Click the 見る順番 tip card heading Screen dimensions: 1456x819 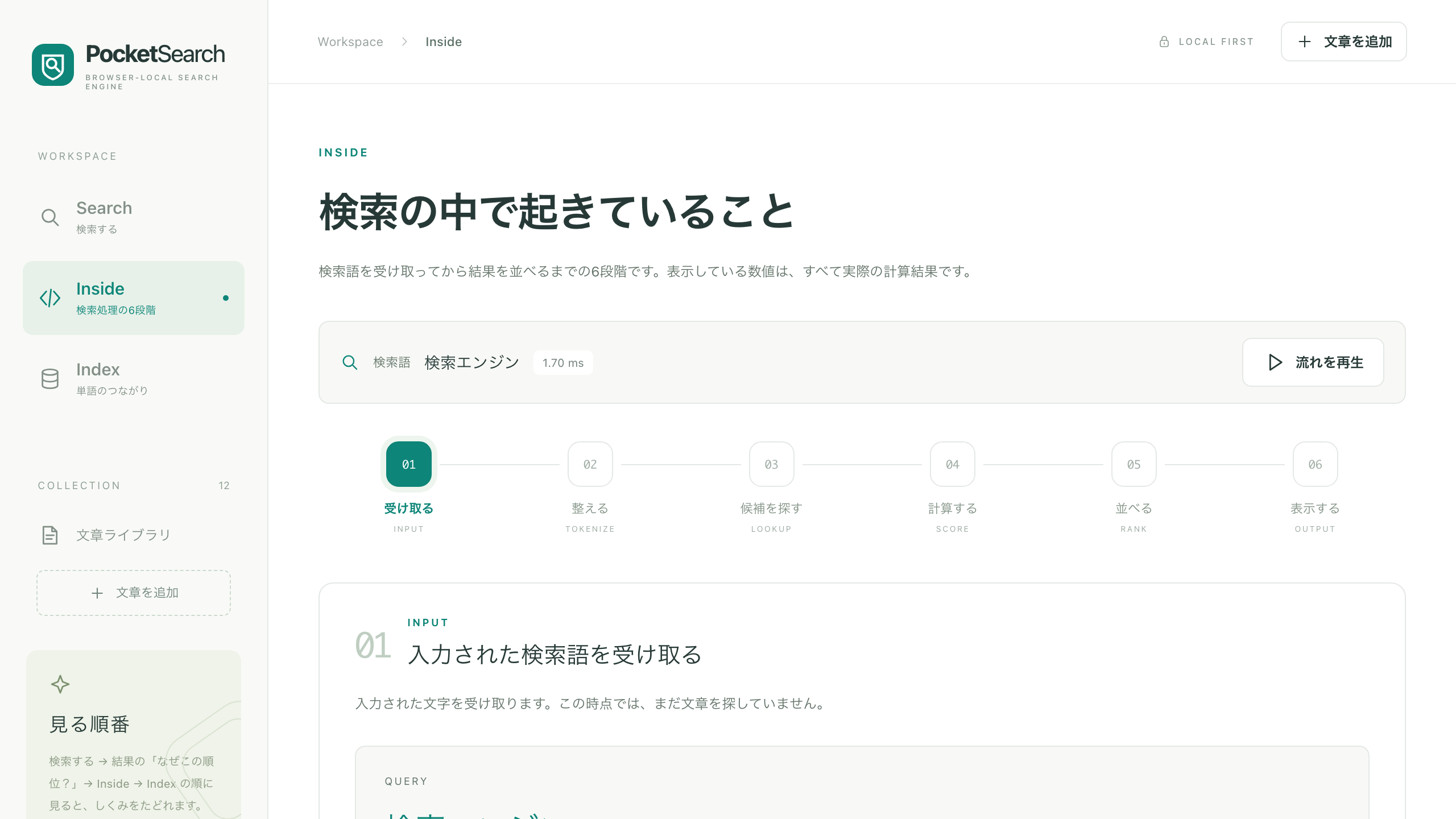(89, 724)
